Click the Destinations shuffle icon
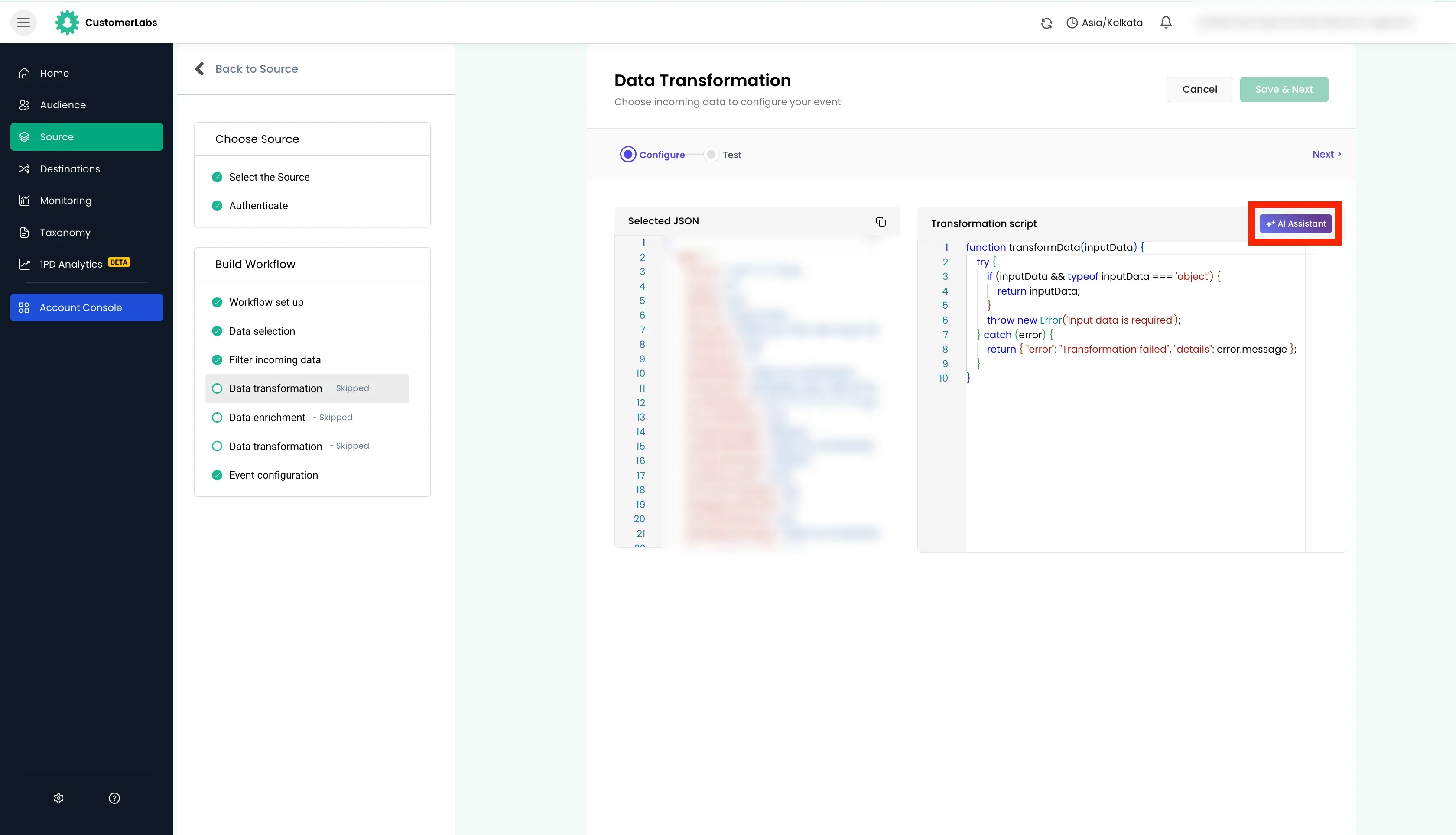 coord(24,168)
